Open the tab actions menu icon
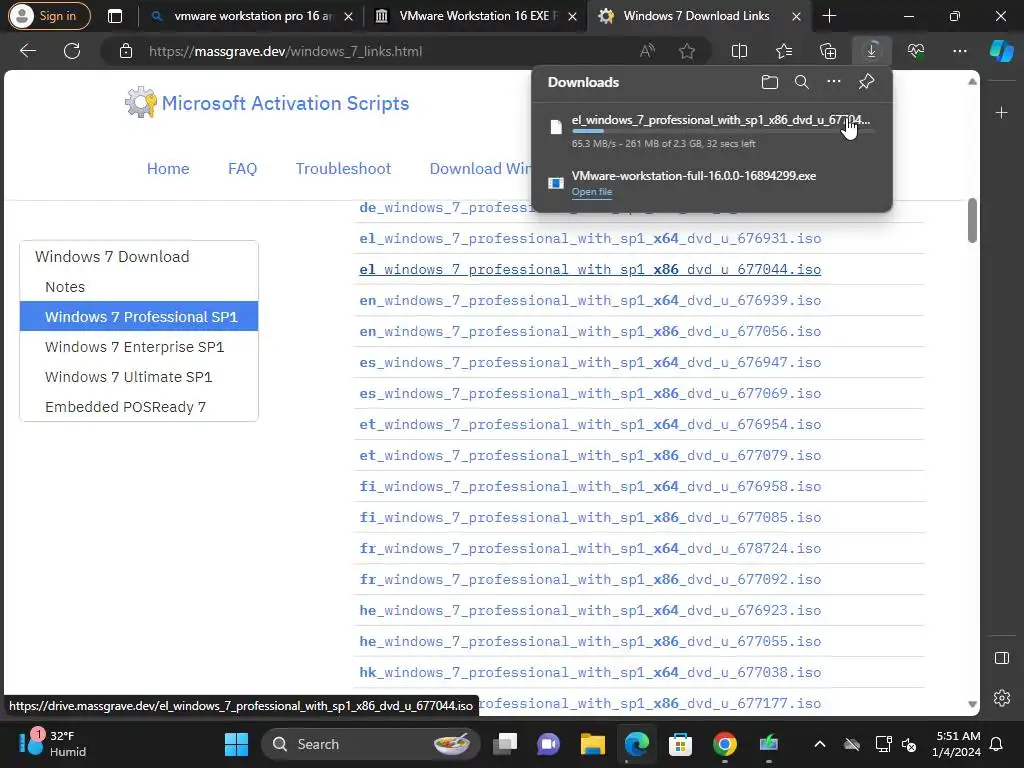The width and height of the screenshot is (1024, 768). [114, 16]
